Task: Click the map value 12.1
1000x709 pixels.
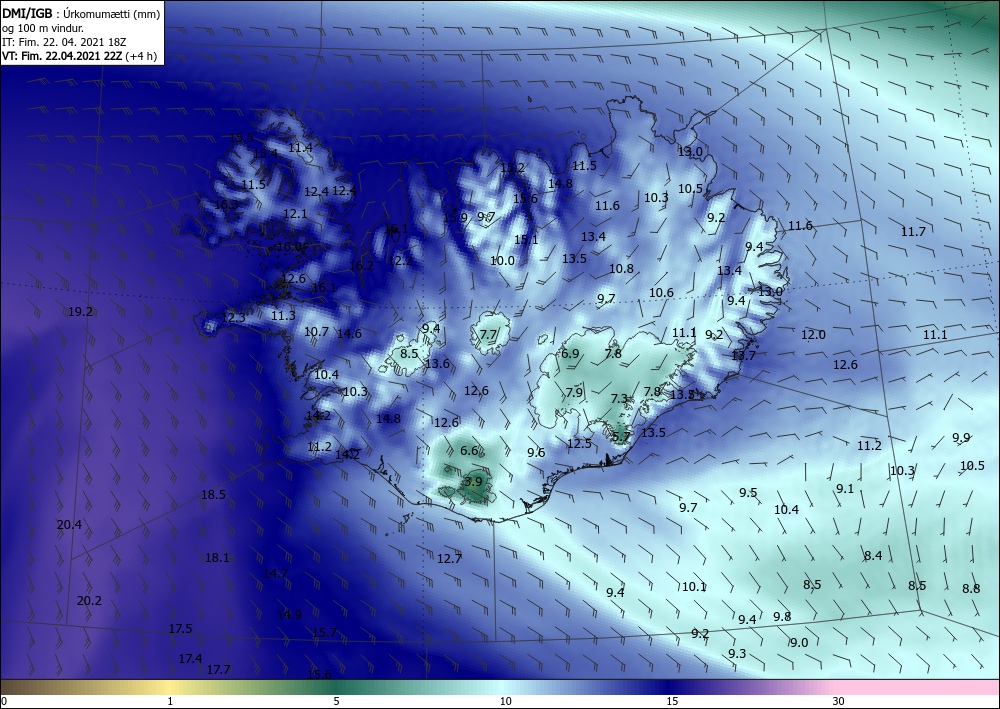Action: click(295, 214)
